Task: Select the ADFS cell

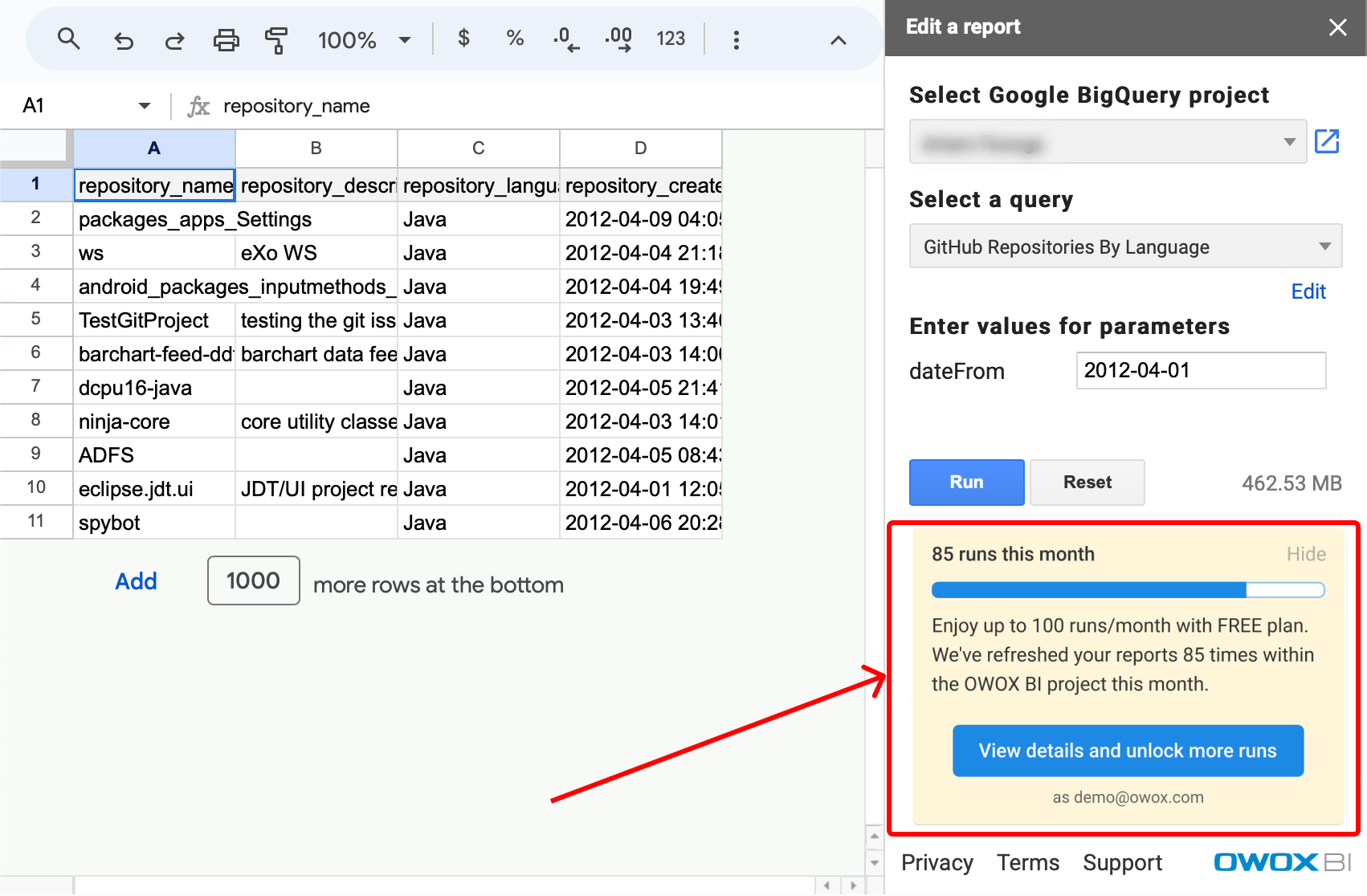Action: 154,455
